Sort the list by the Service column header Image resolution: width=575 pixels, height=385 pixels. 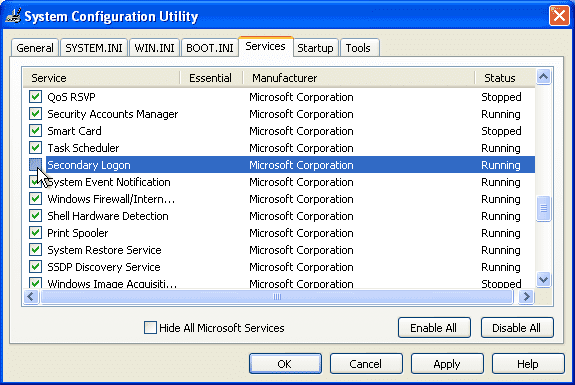point(102,78)
